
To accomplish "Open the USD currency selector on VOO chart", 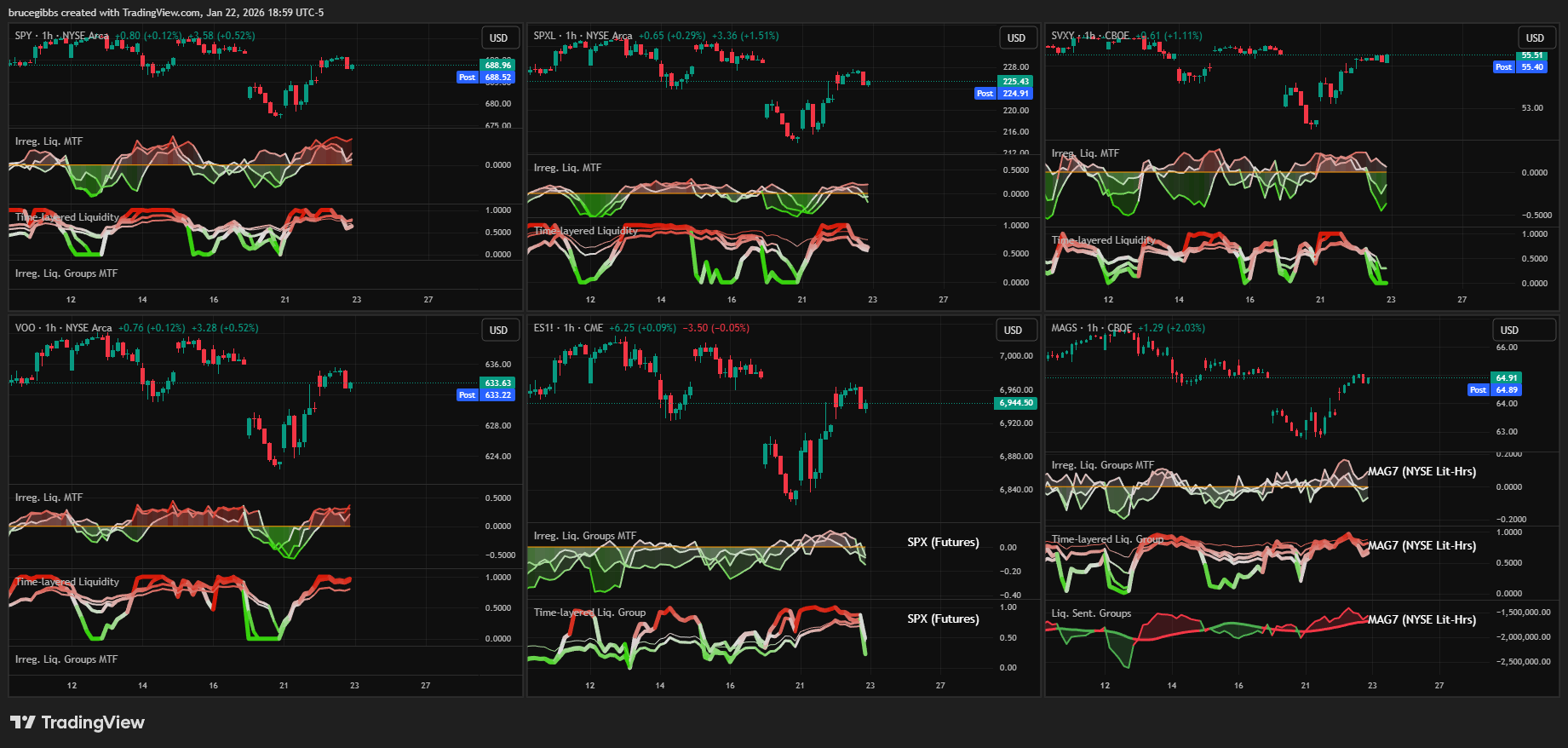I will tap(498, 331).
